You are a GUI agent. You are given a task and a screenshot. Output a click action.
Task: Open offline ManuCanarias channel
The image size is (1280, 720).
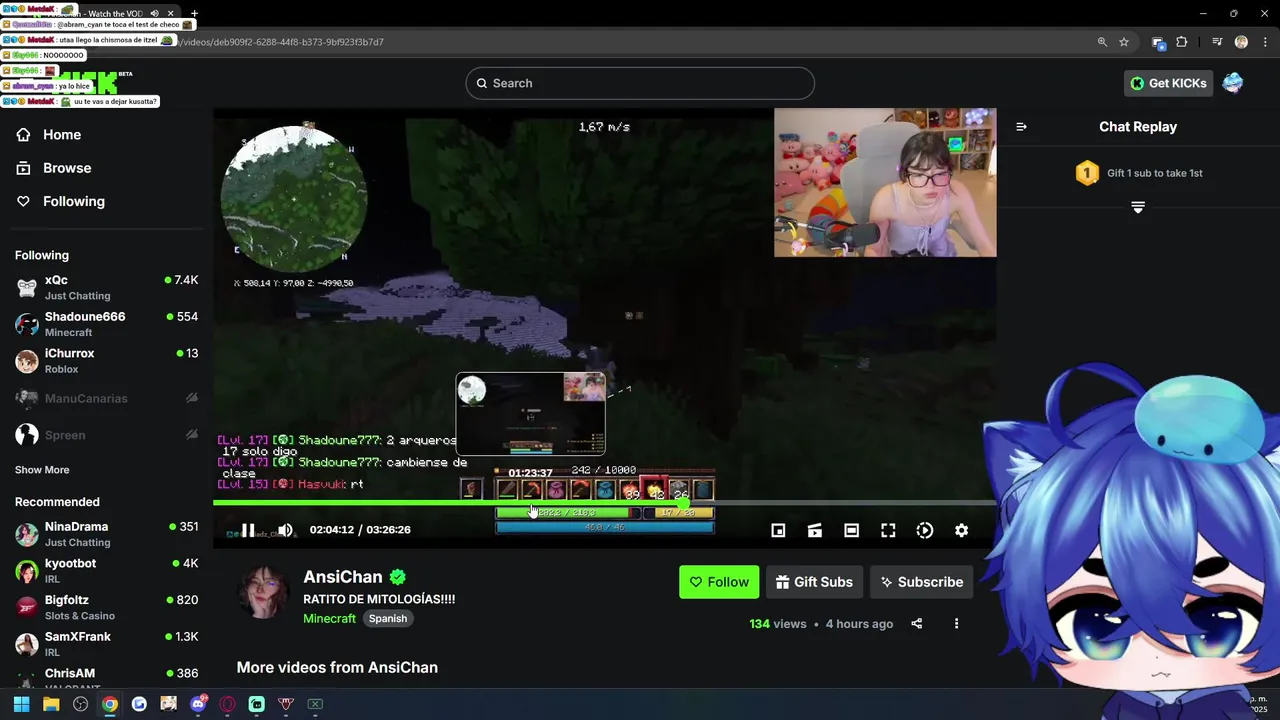tap(106, 398)
